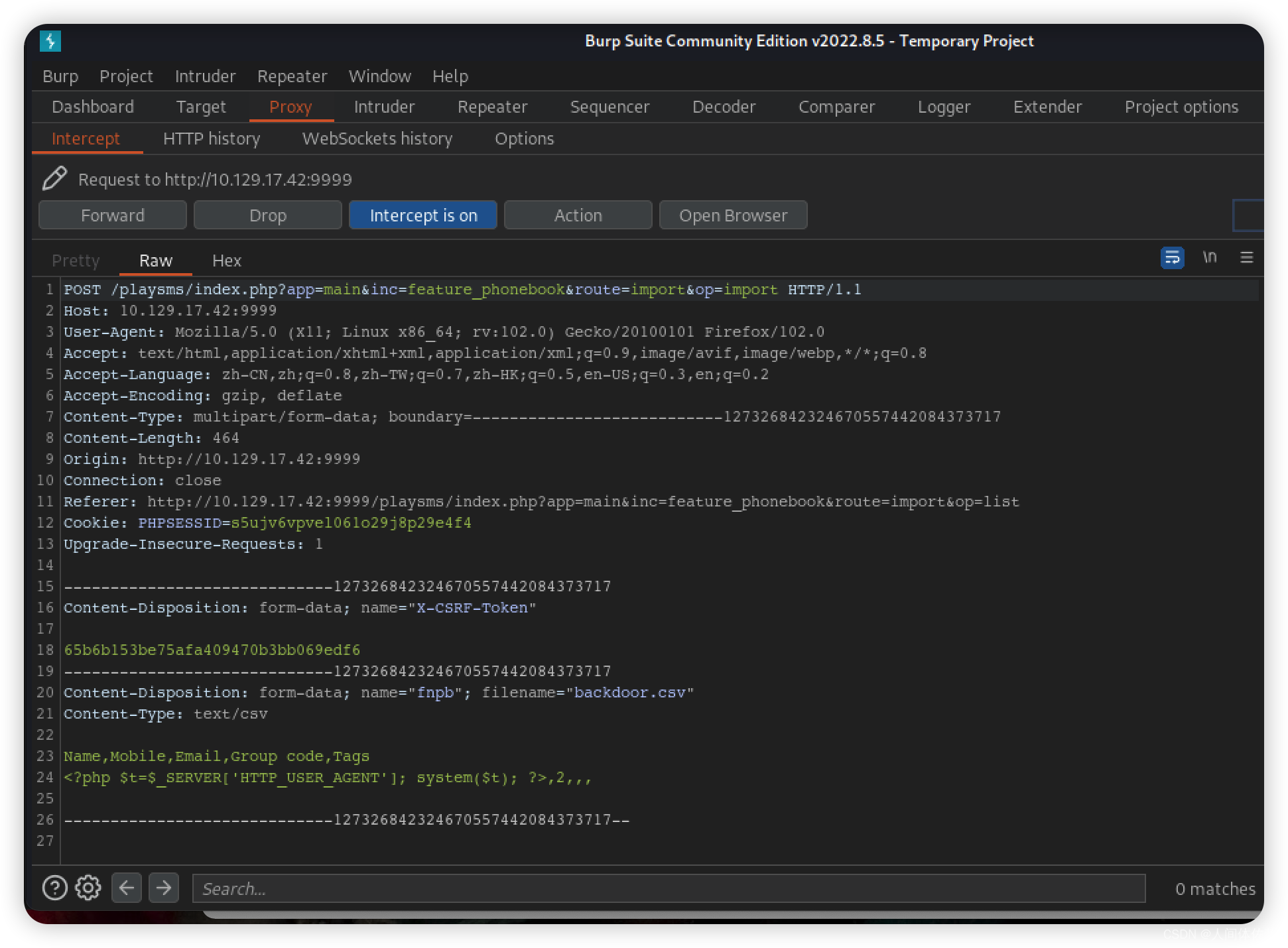Switch to the Sequencer tab
Screen dimensions: 1288x948
[610, 107]
